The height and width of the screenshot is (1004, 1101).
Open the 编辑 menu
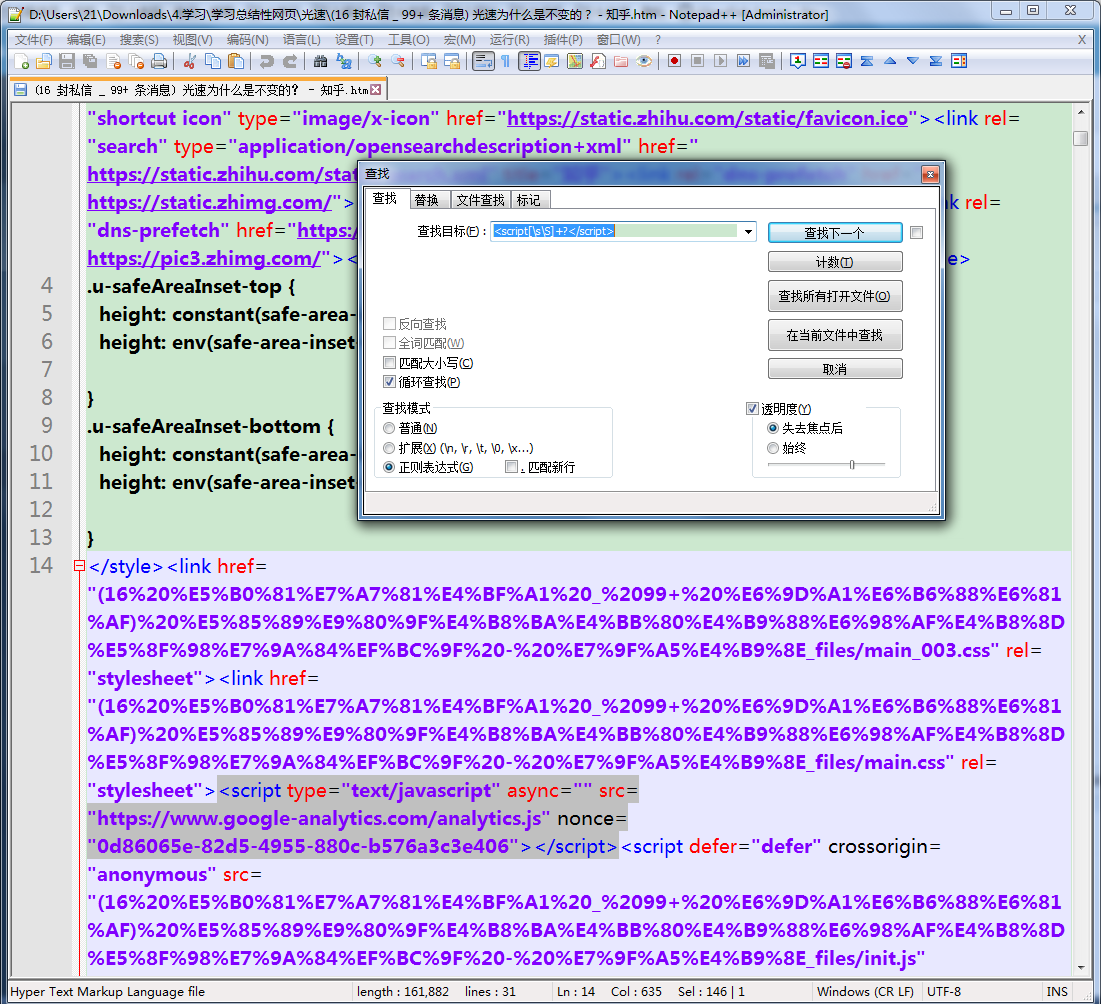tap(86, 40)
